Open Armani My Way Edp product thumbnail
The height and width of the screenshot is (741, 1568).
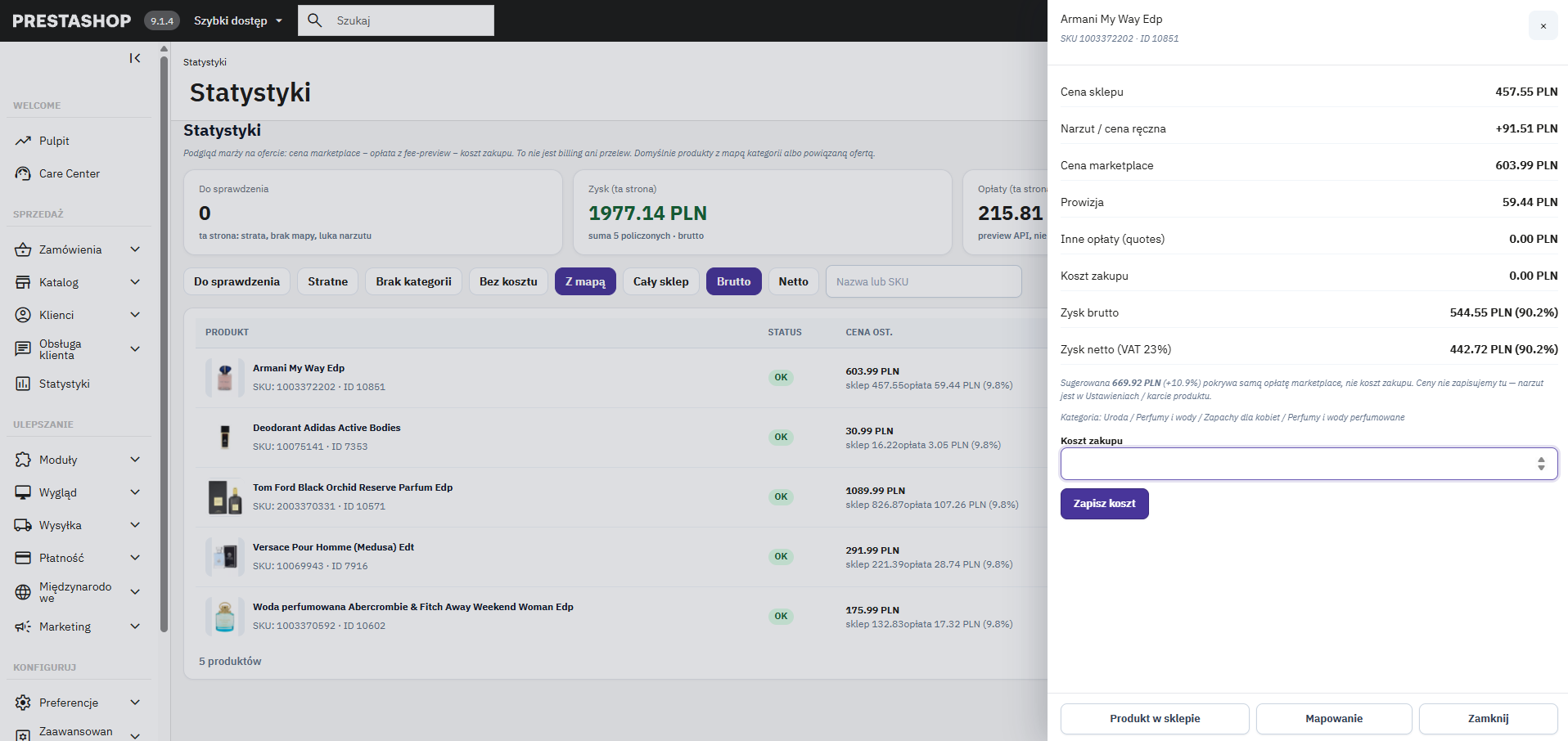[225, 377]
